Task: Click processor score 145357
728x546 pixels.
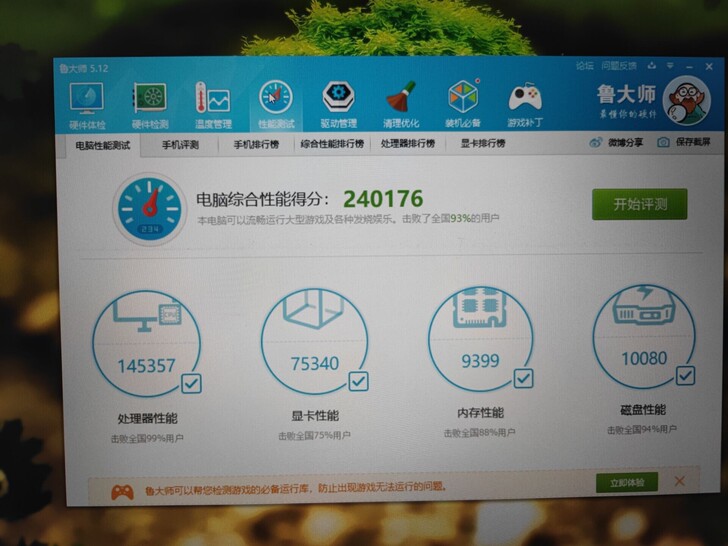Action: pyautogui.click(x=146, y=366)
